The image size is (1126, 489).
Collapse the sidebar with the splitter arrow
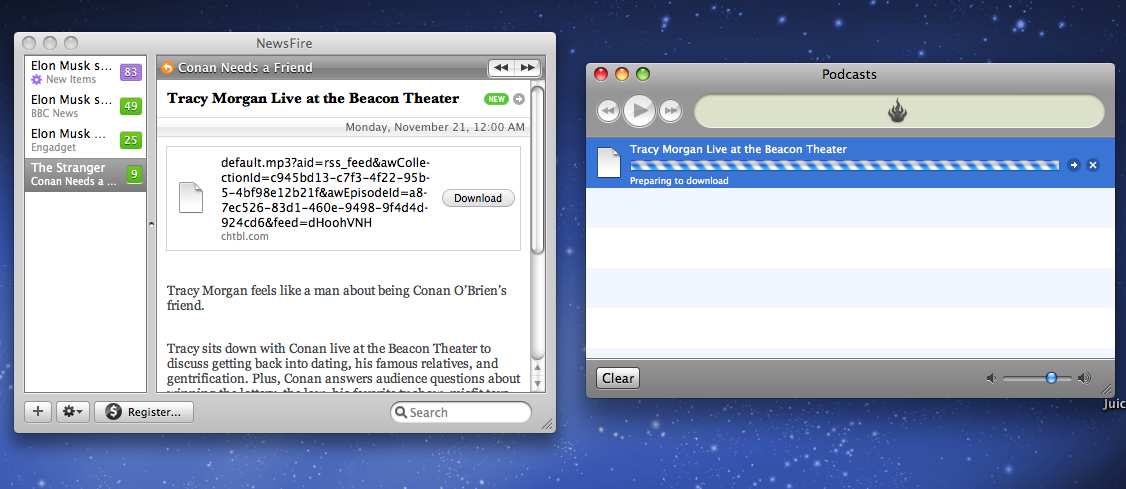click(x=151, y=225)
